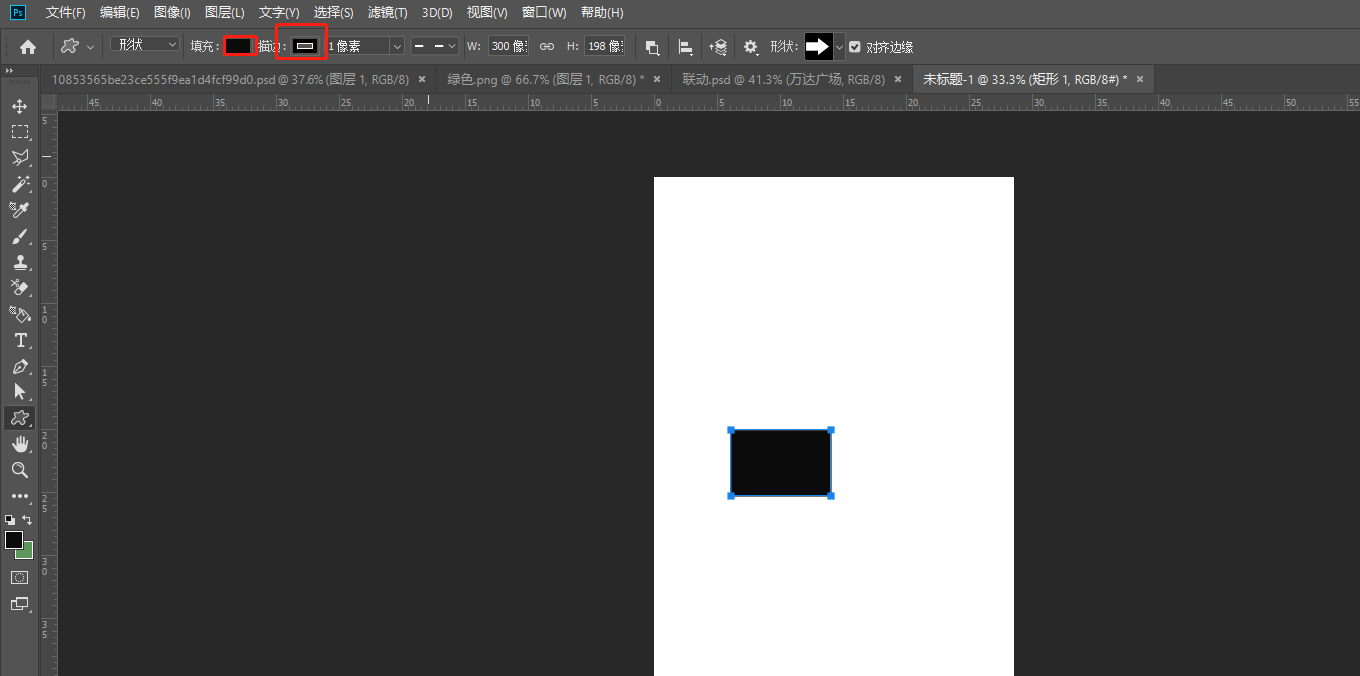Click the foreground color swatch
The width and height of the screenshot is (1360, 676).
(13, 540)
